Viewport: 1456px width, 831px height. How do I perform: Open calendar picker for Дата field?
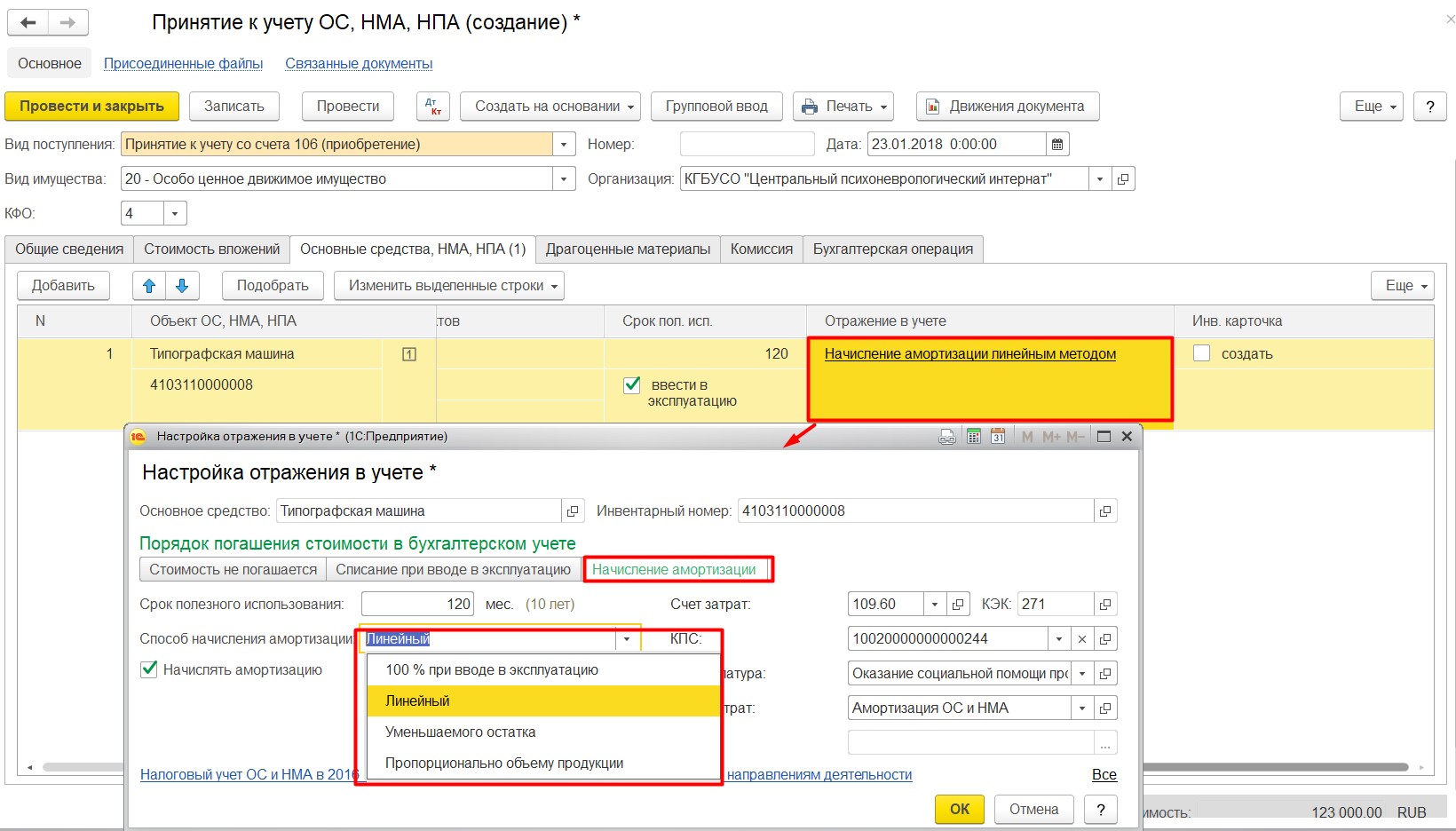point(1057,144)
